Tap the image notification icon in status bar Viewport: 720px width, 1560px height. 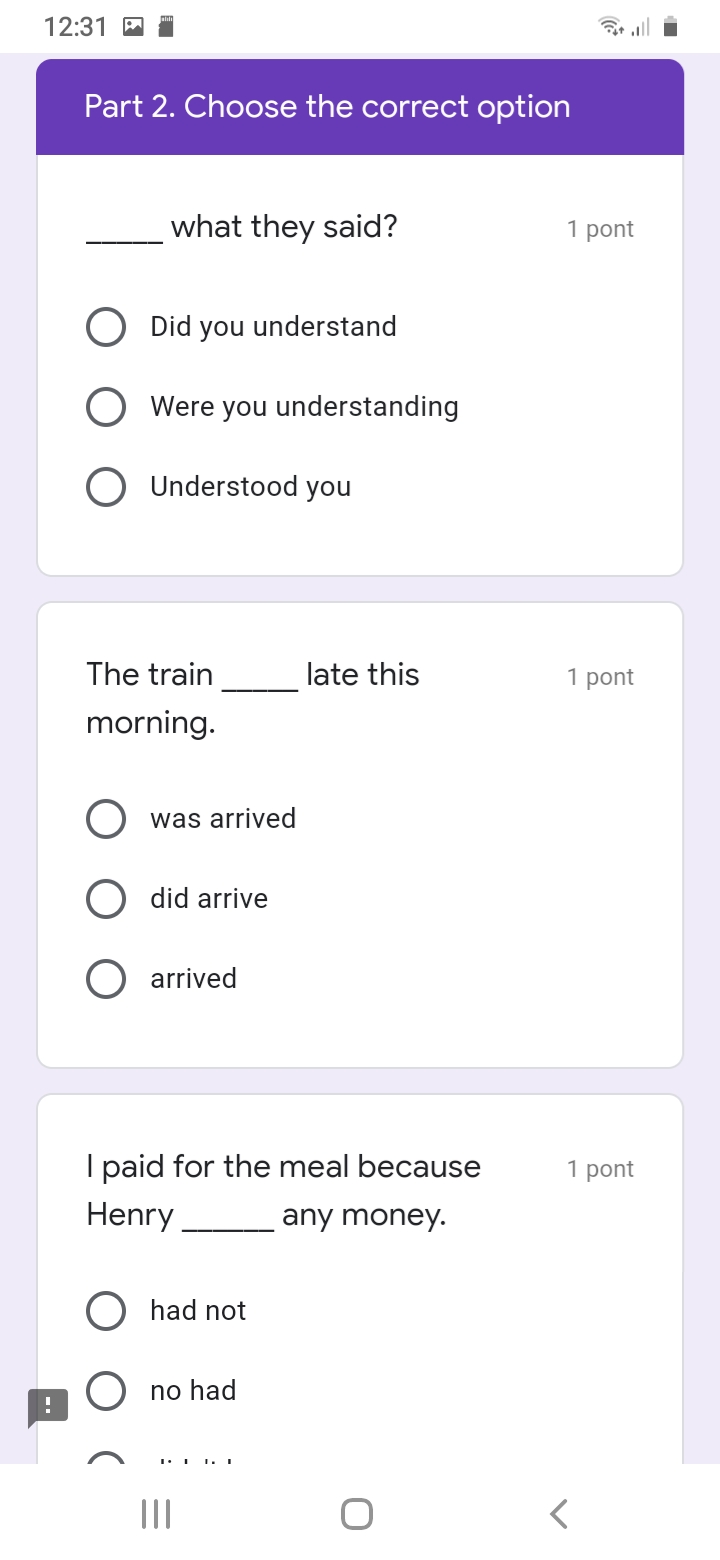coord(133,28)
